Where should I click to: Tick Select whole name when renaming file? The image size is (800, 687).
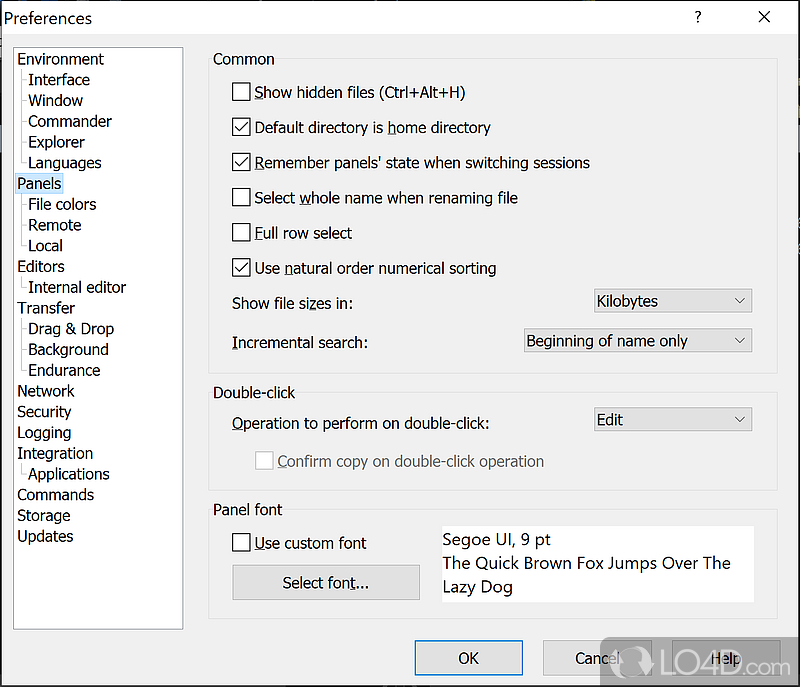click(241, 198)
